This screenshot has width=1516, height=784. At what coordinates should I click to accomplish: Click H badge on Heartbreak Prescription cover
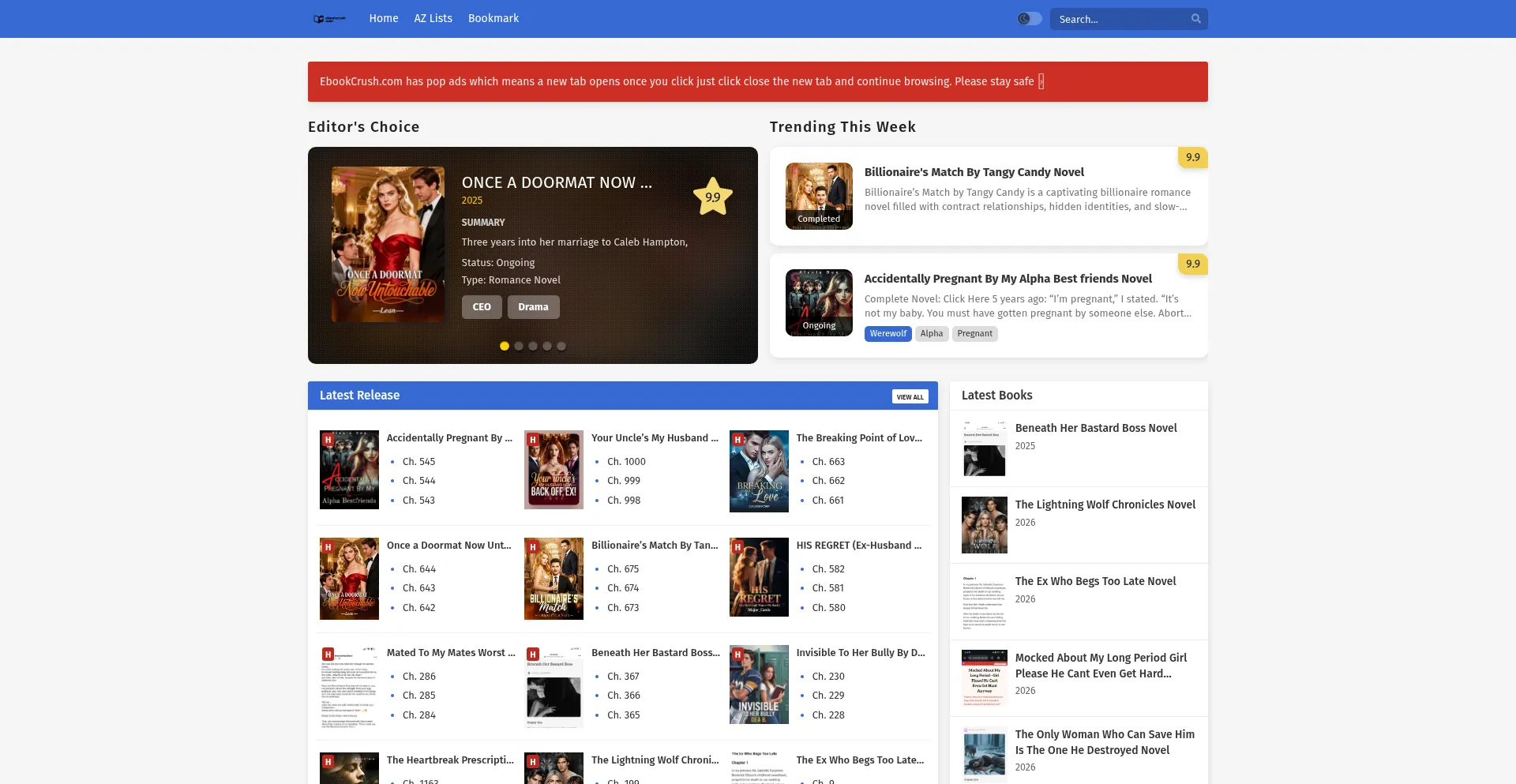pyautogui.click(x=328, y=762)
